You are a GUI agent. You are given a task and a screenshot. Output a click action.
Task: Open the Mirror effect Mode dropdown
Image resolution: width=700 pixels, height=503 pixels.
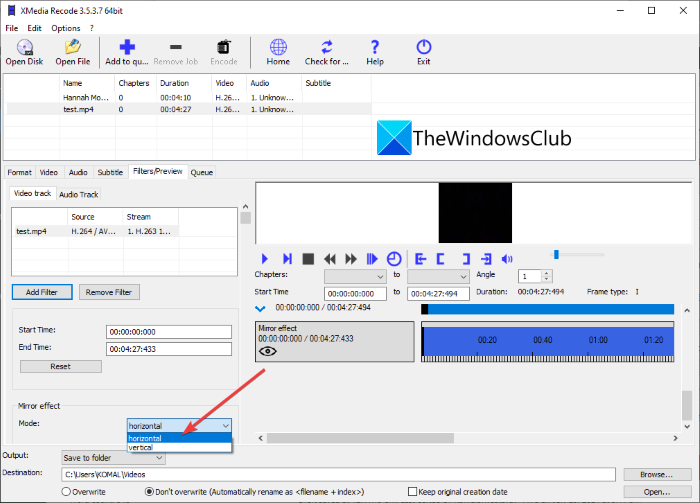(x=179, y=426)
